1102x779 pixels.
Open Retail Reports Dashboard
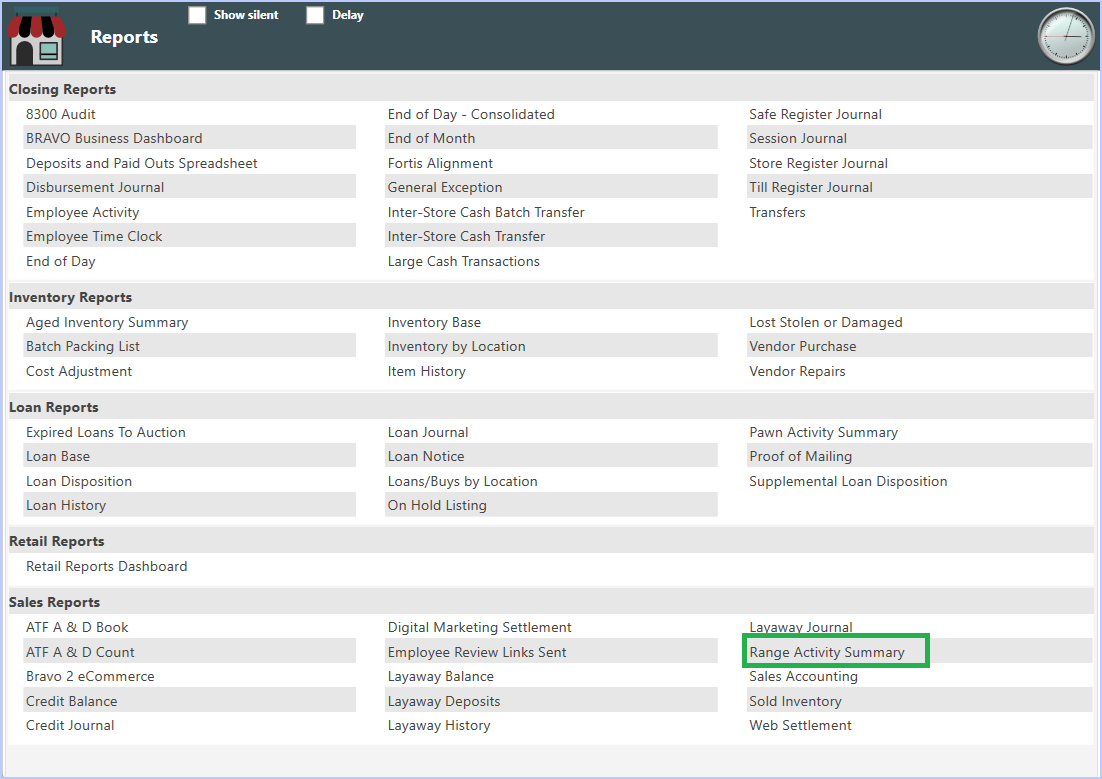pyautogui.click(x=106, y=567)
